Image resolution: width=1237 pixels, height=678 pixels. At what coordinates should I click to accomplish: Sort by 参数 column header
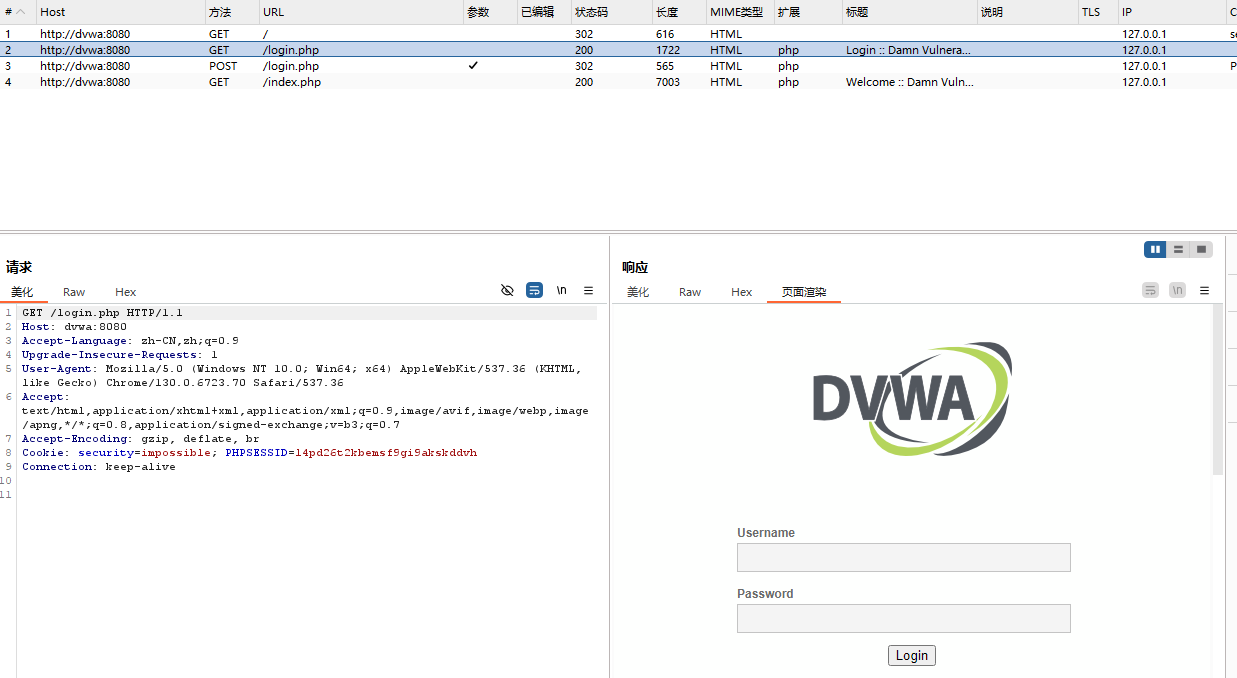point(490,12)
